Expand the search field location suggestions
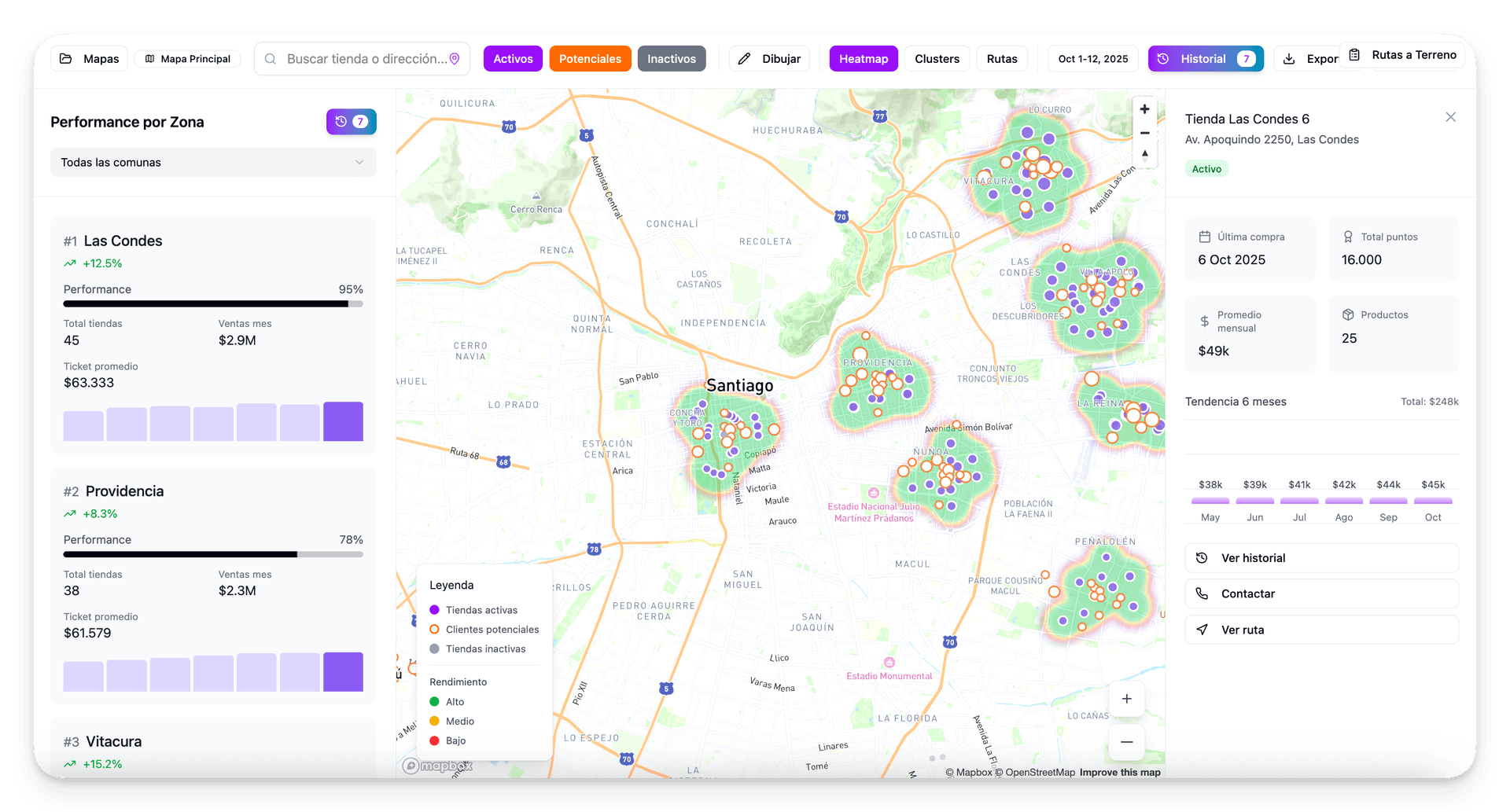This screenshot has height=812, width=1510. [x=362, y=58]
